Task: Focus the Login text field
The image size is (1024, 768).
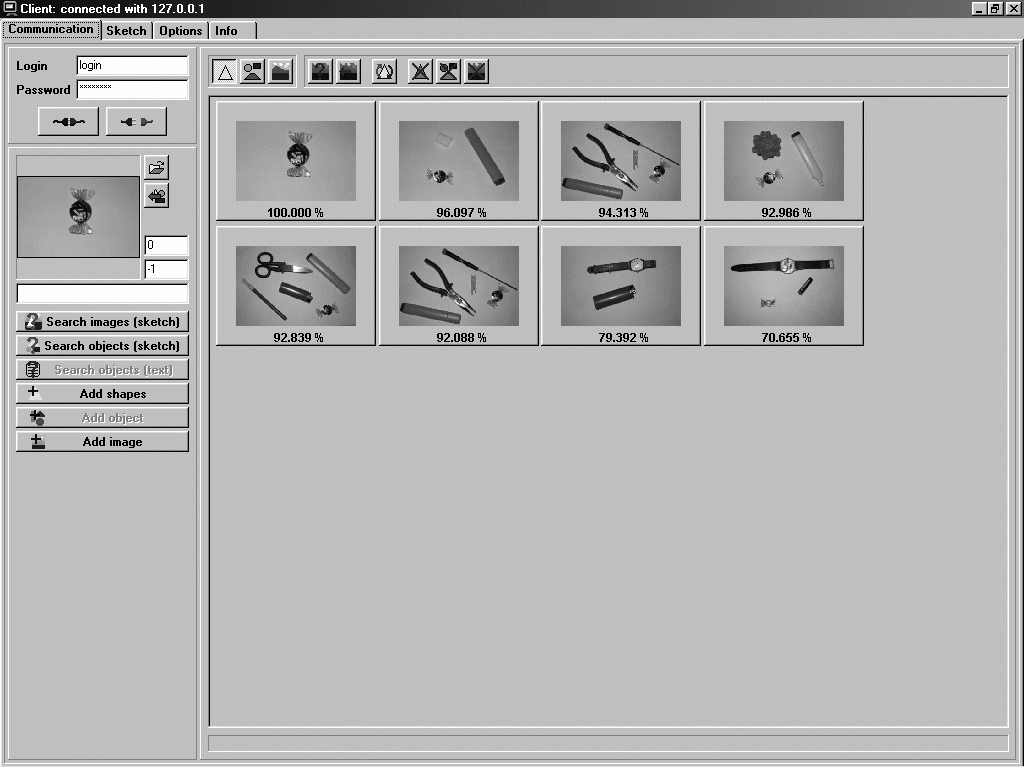Action: (132, 66)
